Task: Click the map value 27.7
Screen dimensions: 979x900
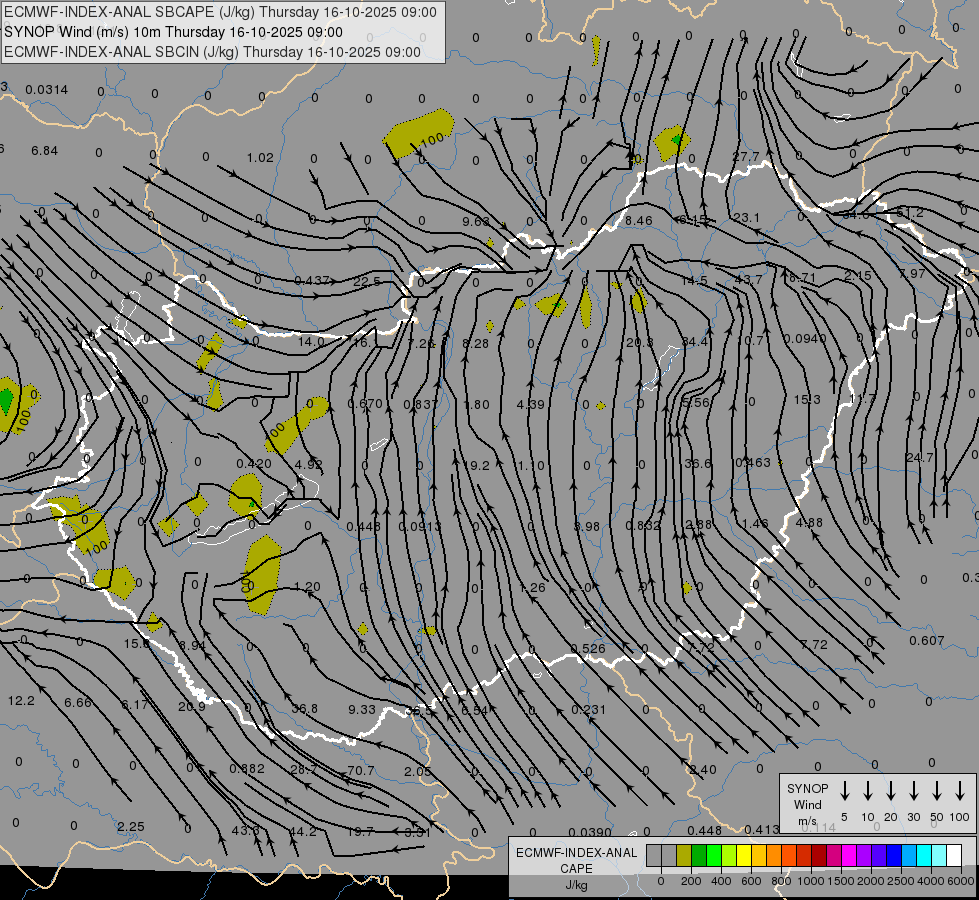Action: coord(746,156)
